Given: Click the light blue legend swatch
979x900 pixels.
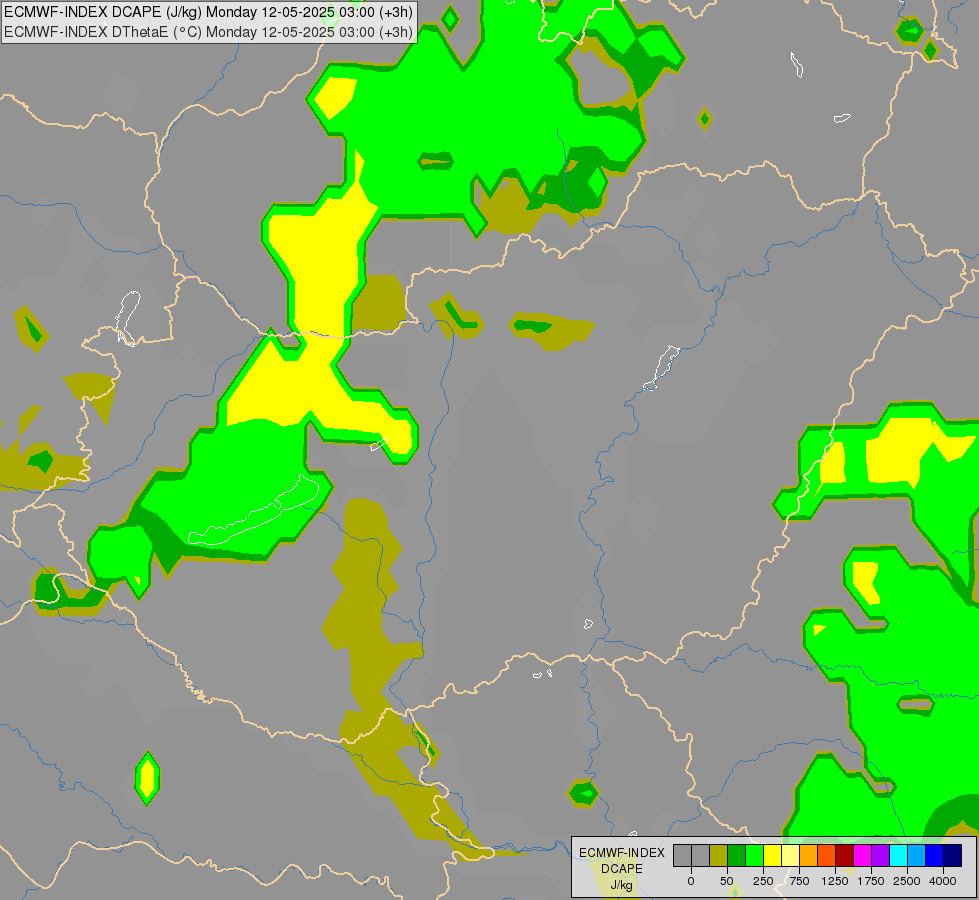Looking at the screenshot, I should 917,856.
